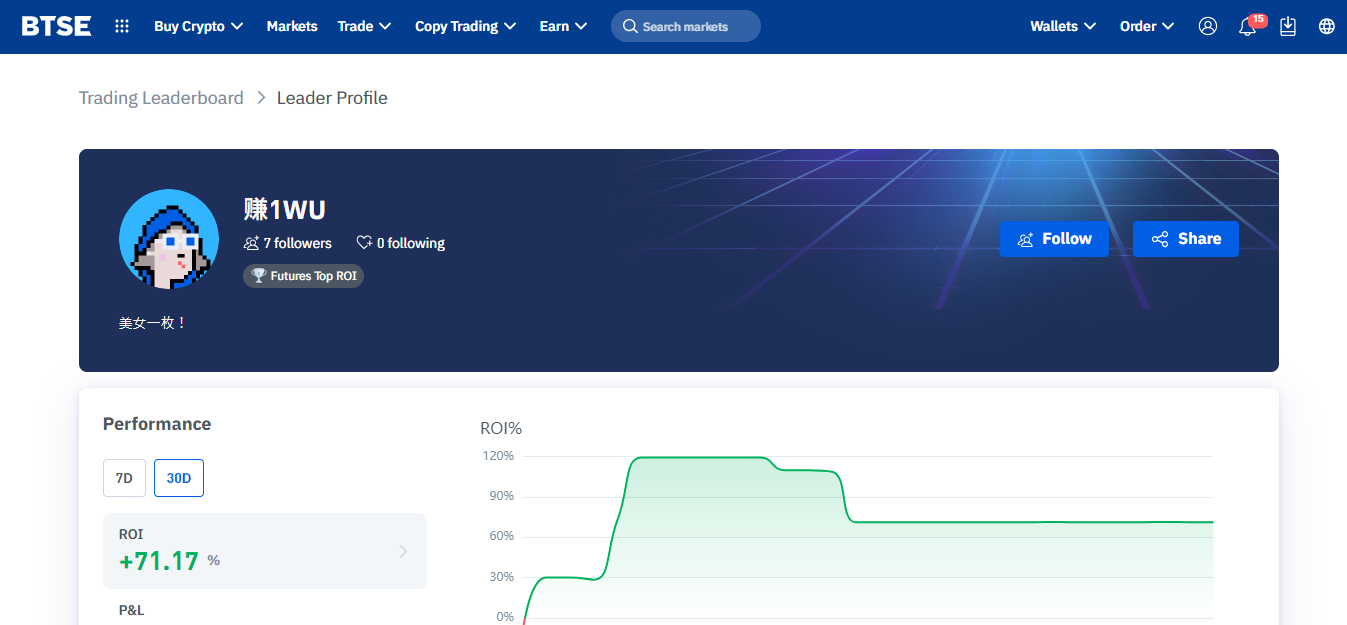Click the 120% axis label
Viewport: 1347px width, 625px height.
tap(498, 456)
